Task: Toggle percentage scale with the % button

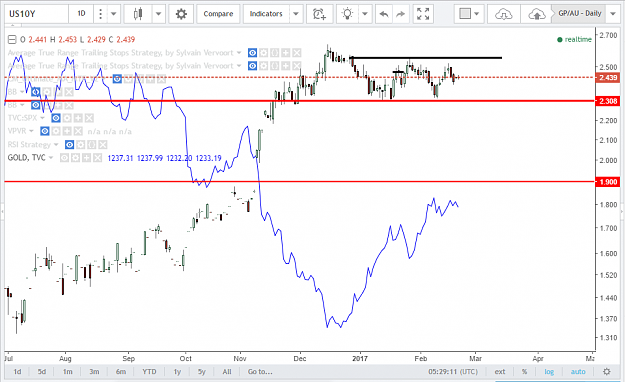Action: coord(524,372)
